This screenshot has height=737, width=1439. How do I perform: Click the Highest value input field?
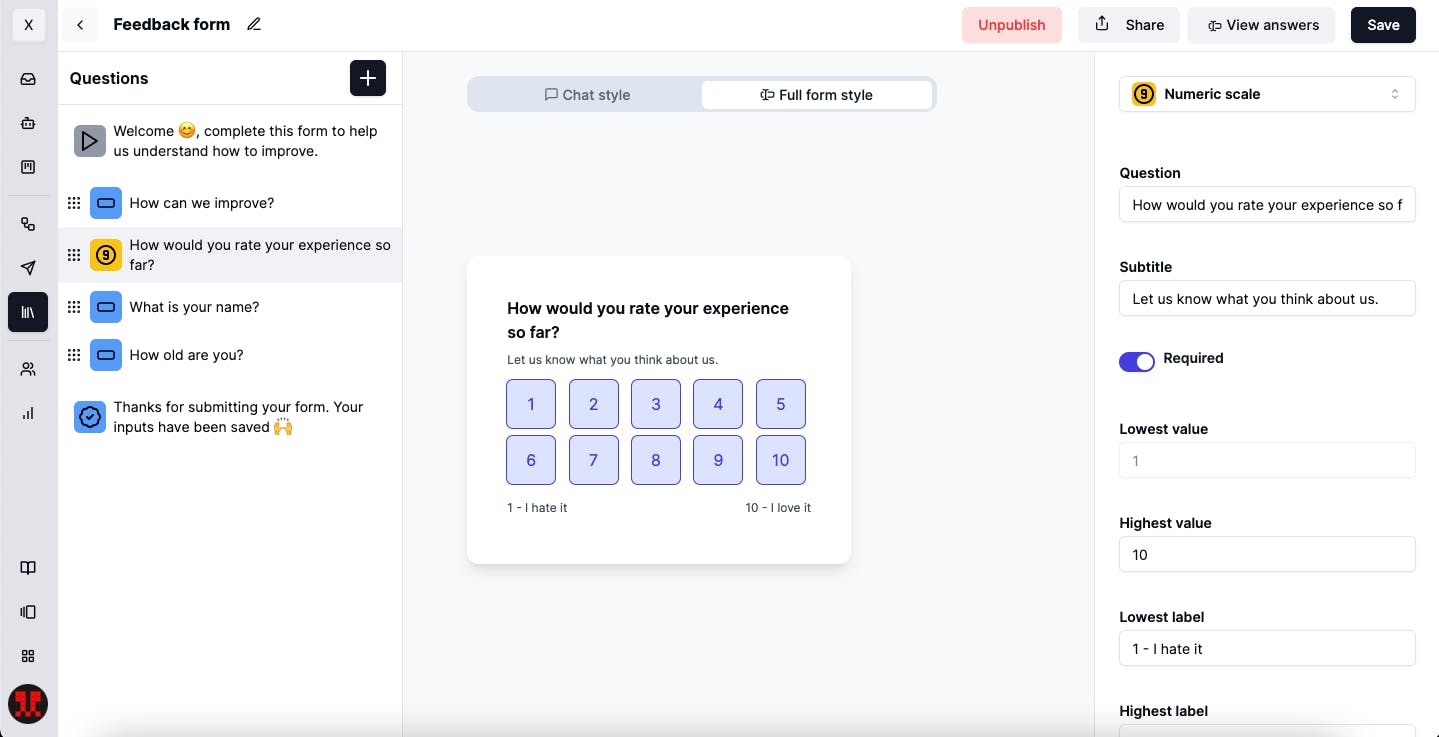point(1267,555)
